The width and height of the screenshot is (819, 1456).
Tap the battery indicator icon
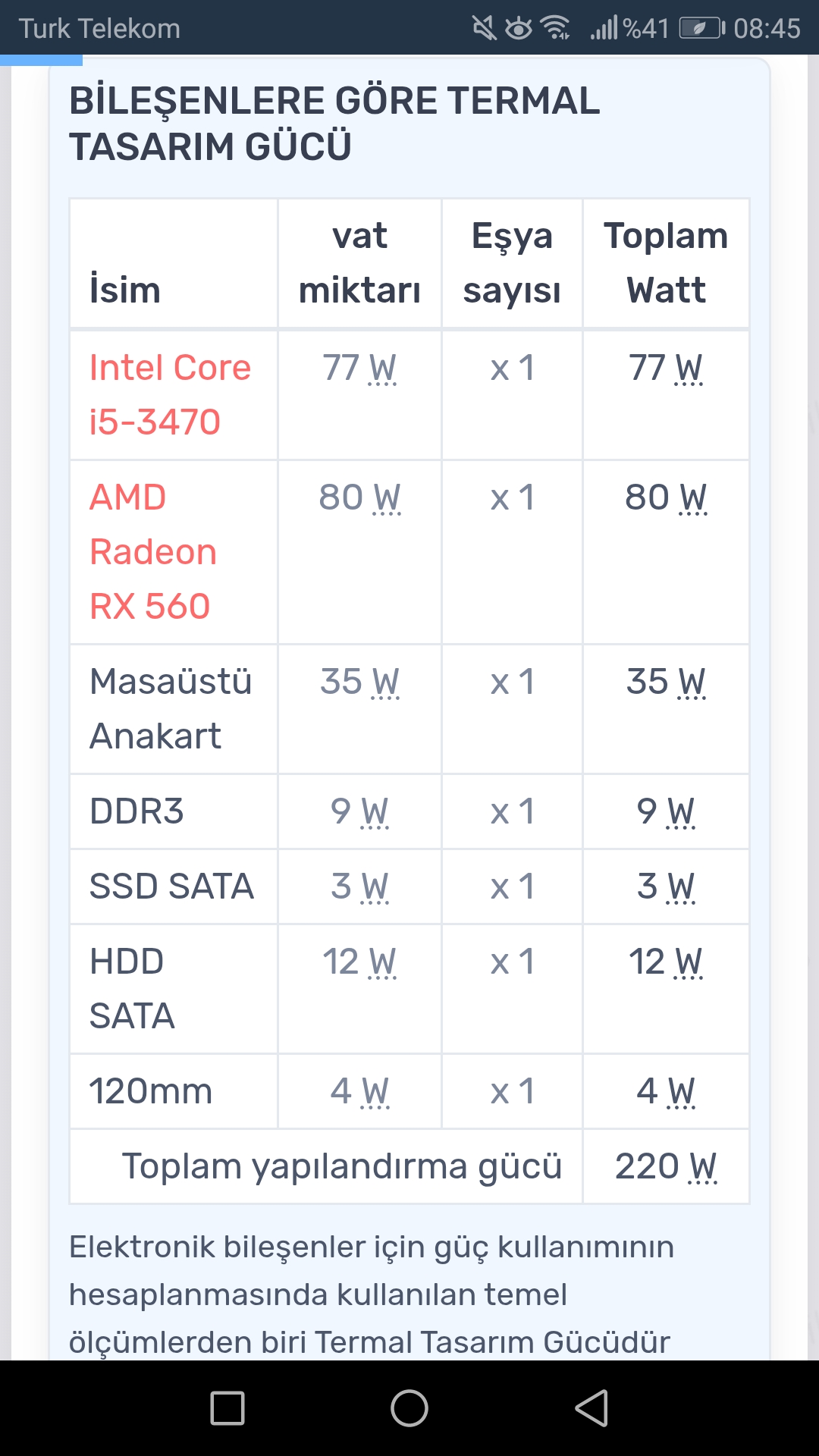[702, 28]
